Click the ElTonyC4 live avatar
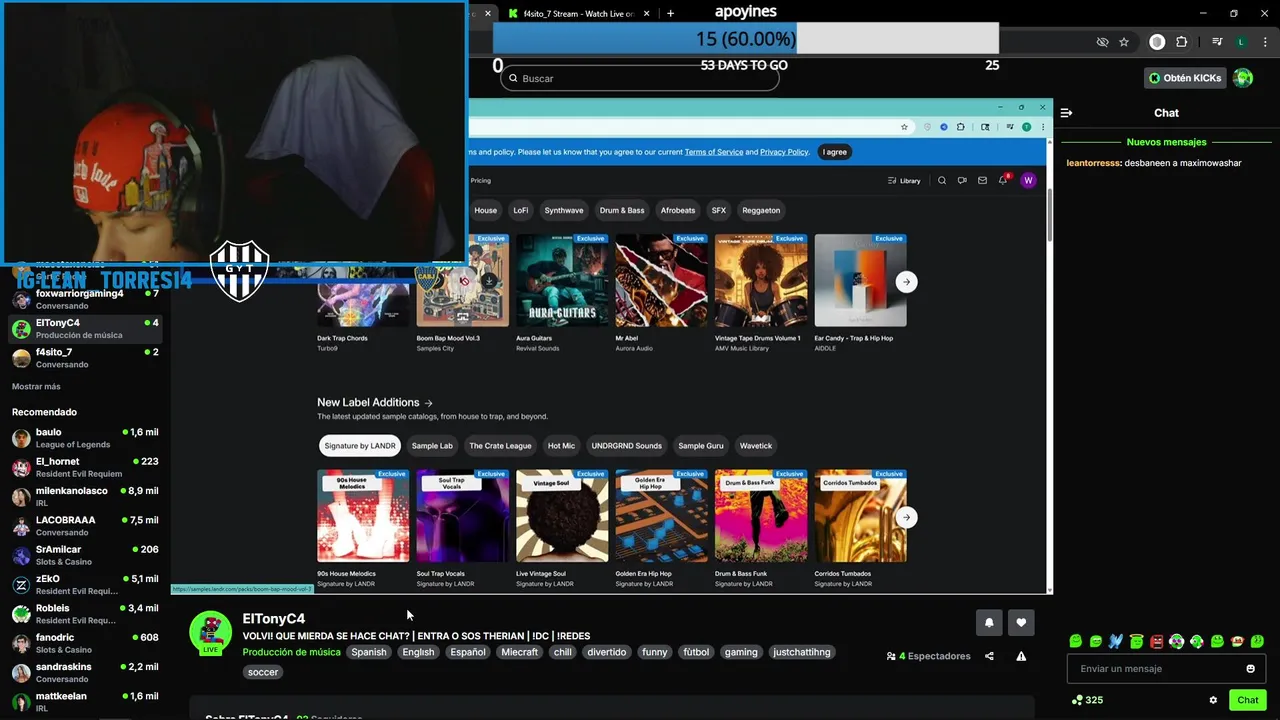This screenshot has width=1280, height=720. coord(210,632)
